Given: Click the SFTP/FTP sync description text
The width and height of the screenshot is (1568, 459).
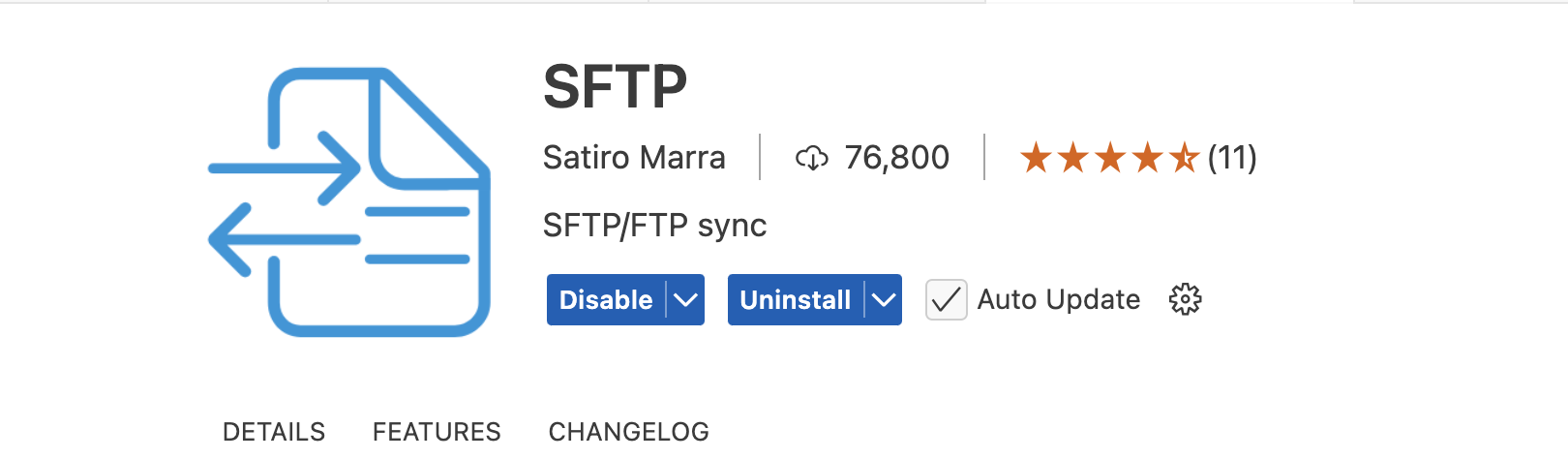Looking at the screenshot, I should pyautogui.click(x=654, y=226).
